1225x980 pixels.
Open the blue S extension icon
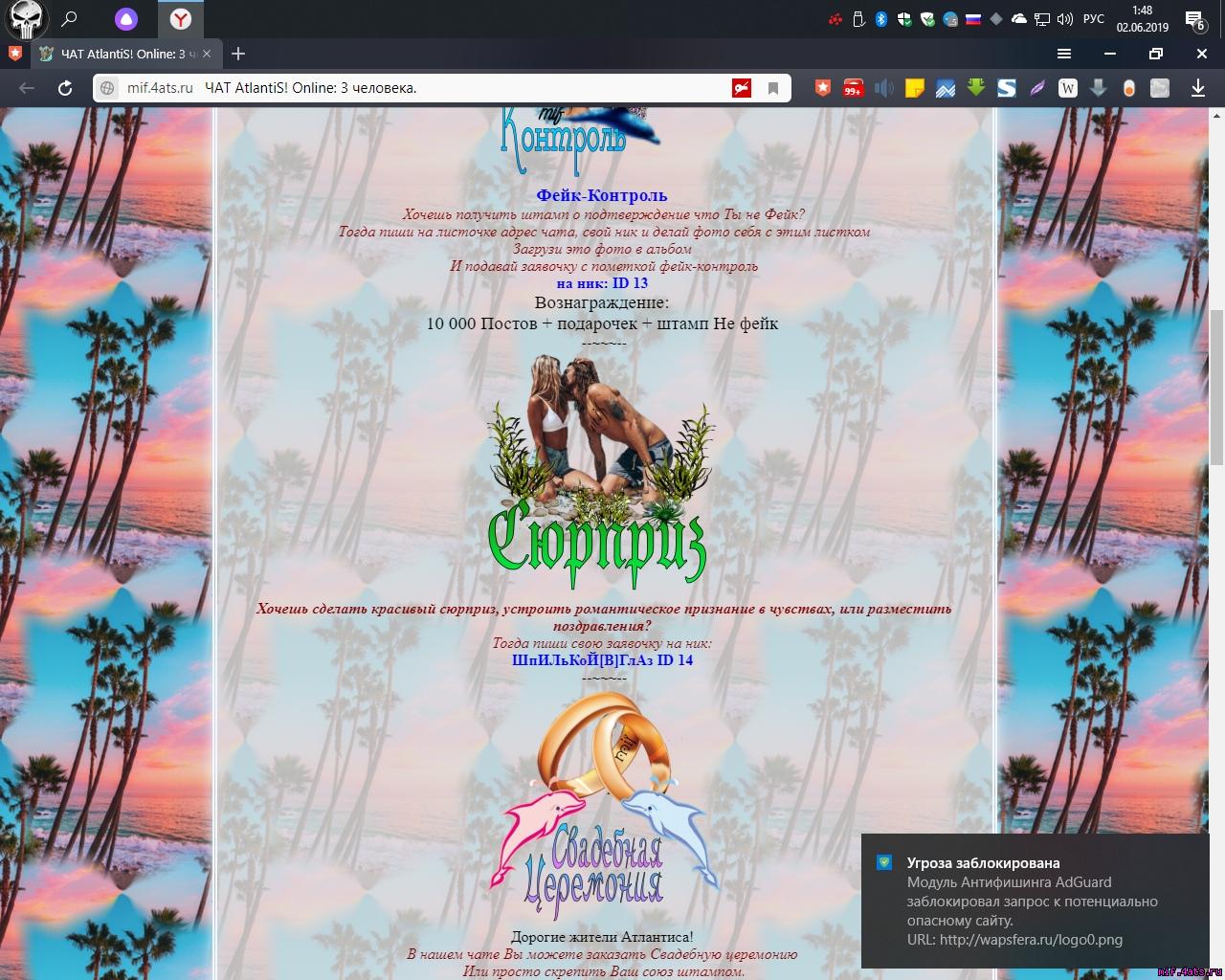pos(1006,88)
